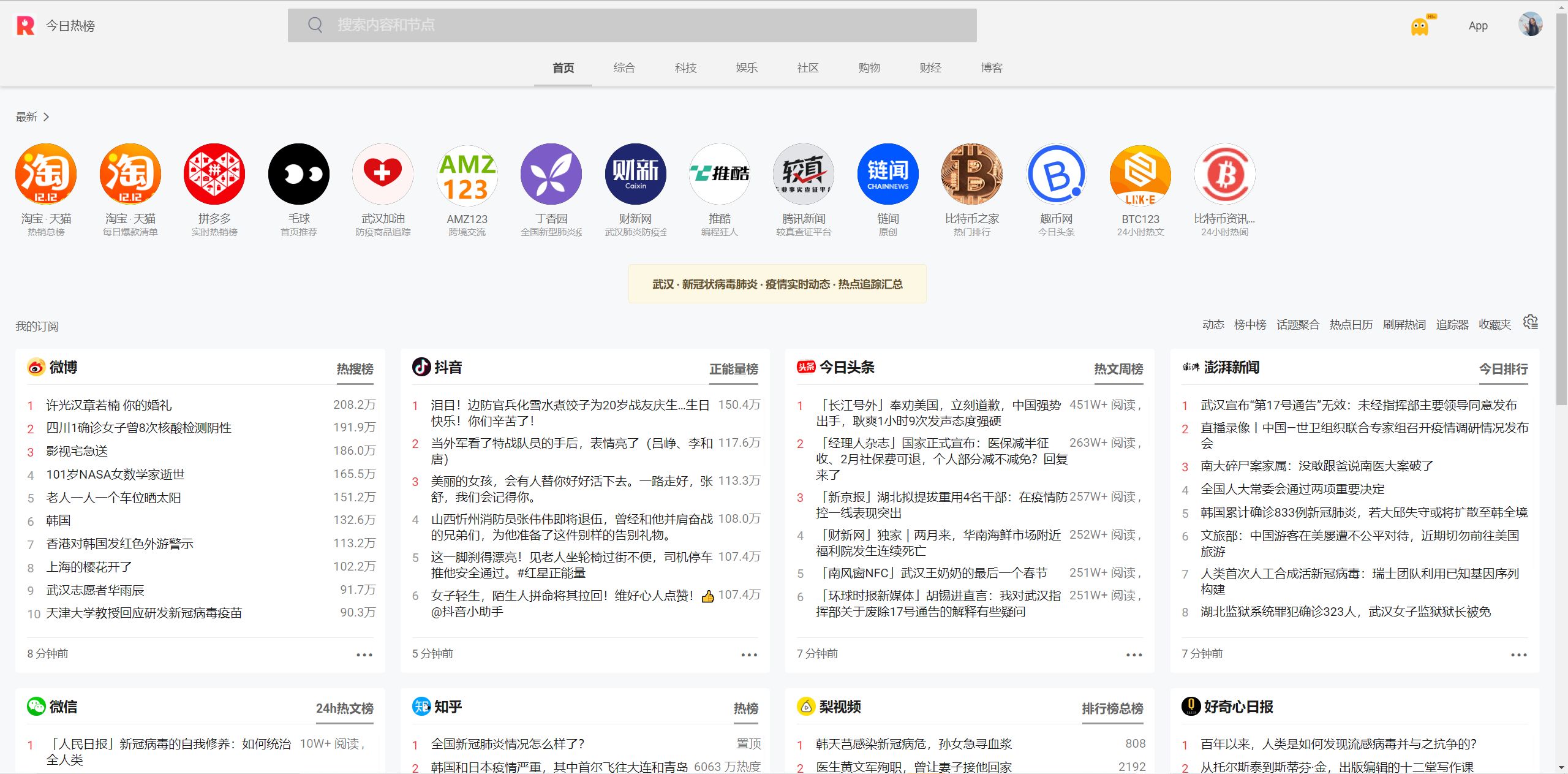Select the 澎湃新闻 今日排行 tab

click(x=1503, y=370)
